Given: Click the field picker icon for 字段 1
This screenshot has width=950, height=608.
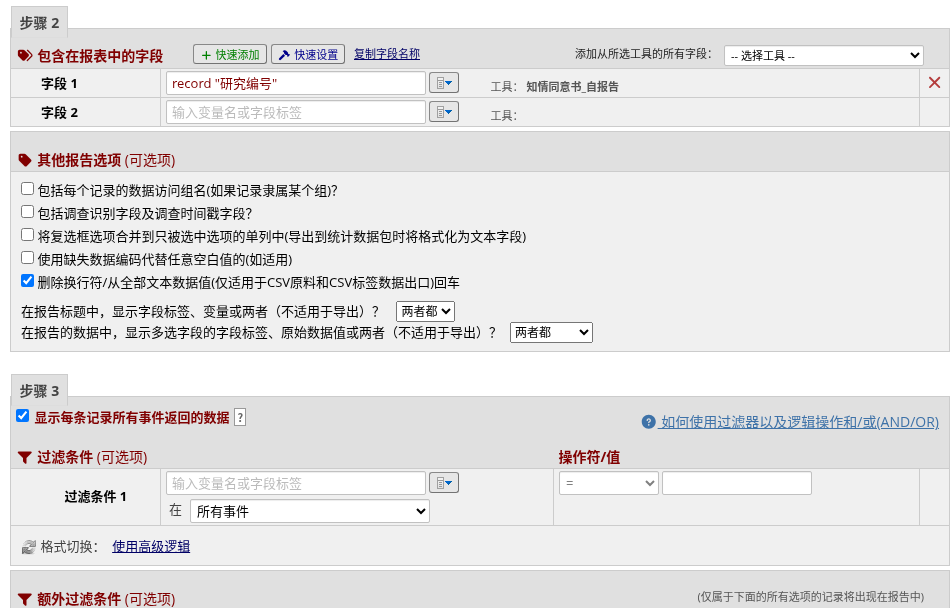Looking at the screenshot, I should coord(443,83).
